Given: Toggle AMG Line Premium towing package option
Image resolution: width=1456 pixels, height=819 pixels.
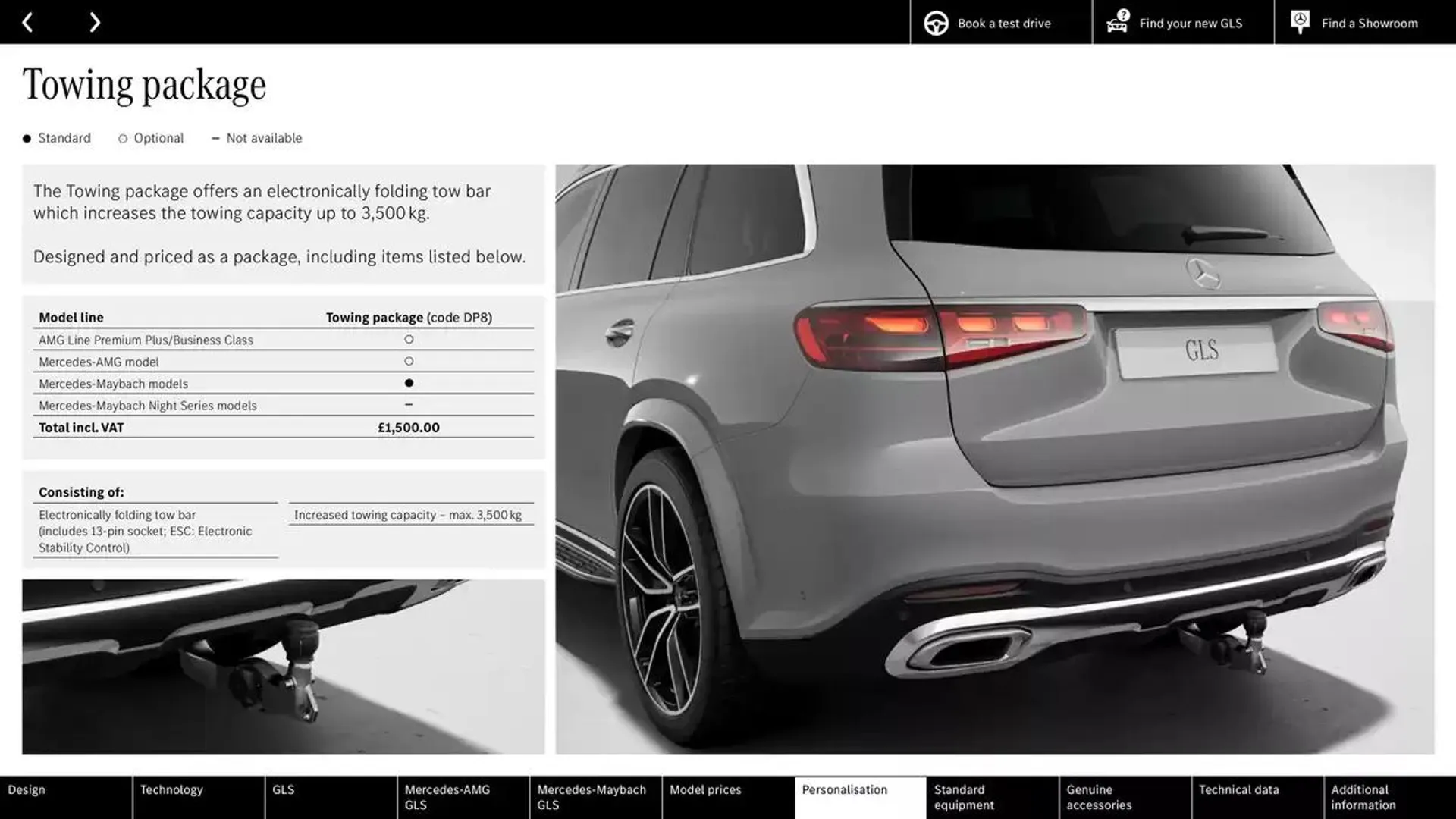Looking at the screenshot, I should [407, 340].
